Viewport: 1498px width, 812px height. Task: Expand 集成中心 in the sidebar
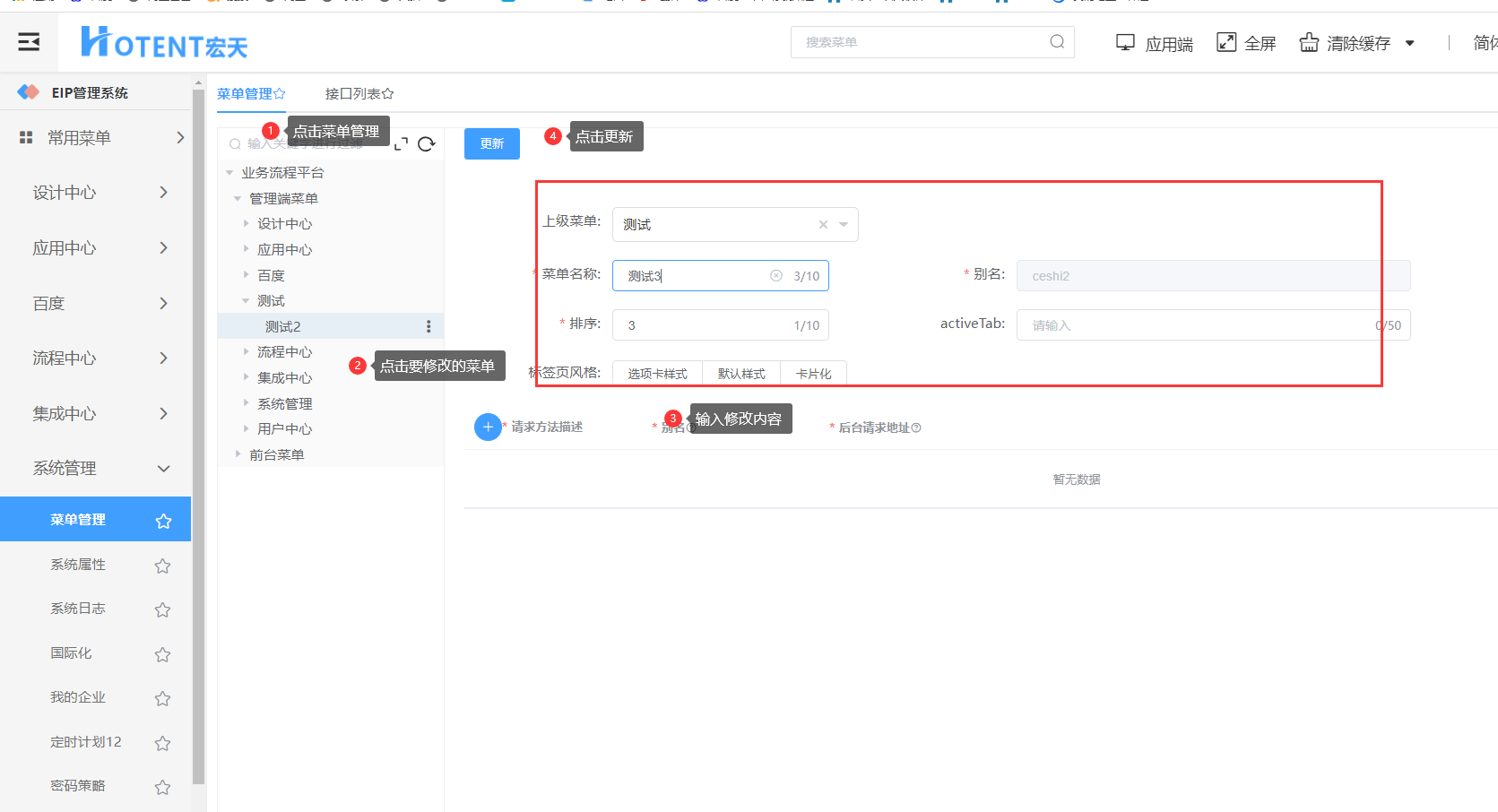point(163,413)
